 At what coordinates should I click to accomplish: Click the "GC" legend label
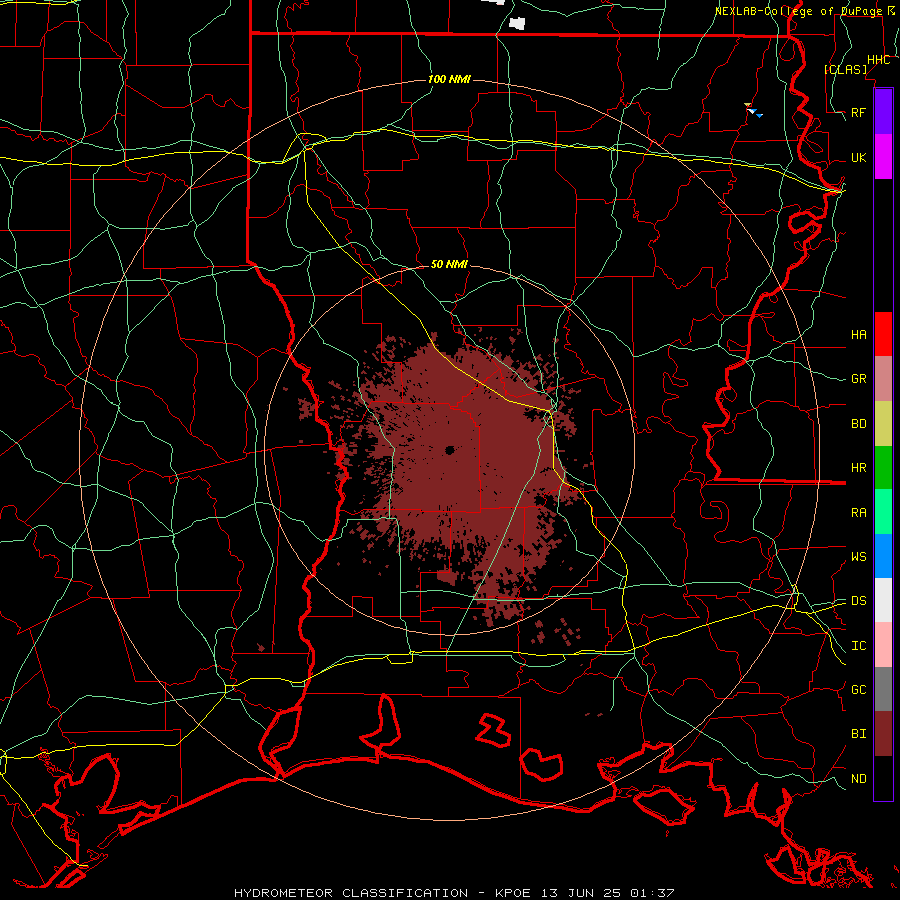click(858, 690)
